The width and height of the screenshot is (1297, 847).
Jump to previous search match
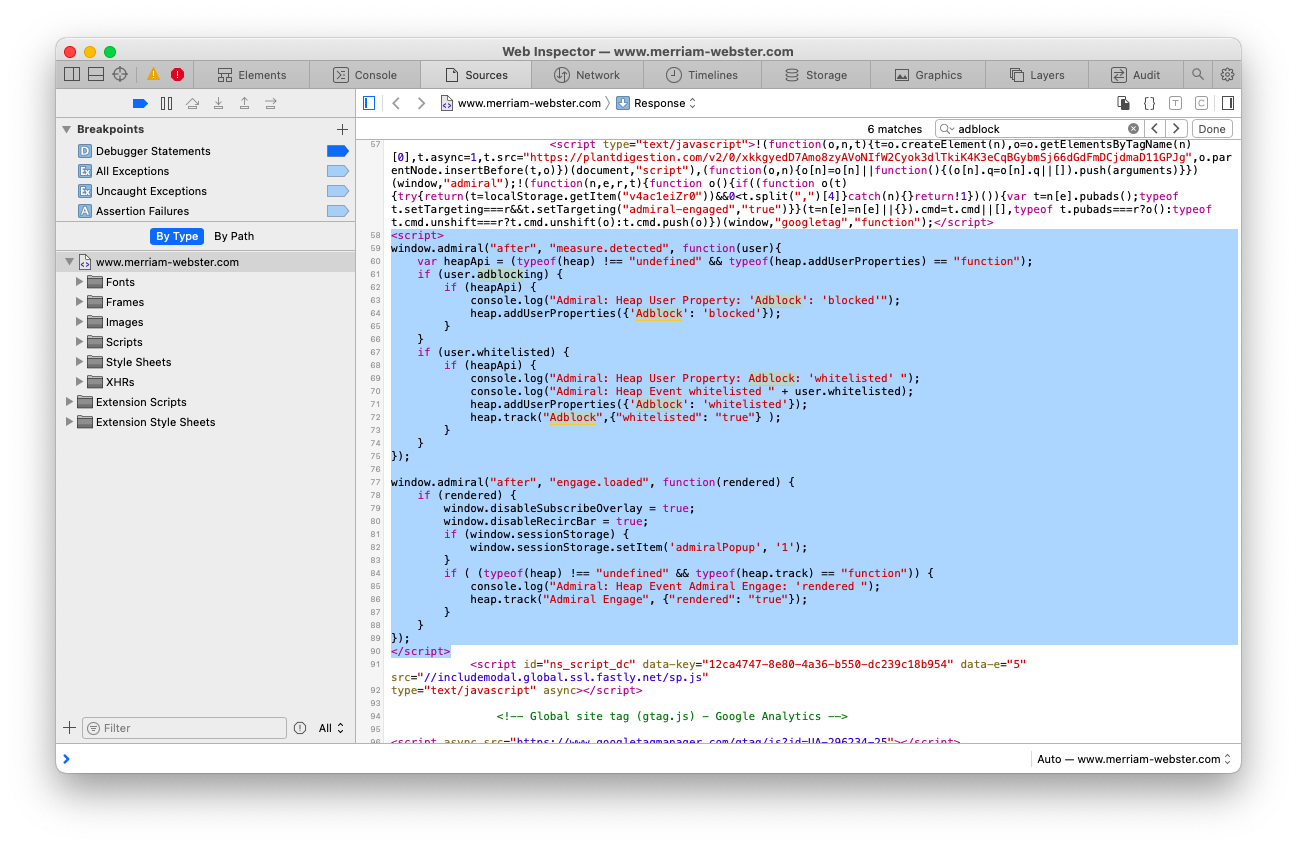pos(1155,128)
